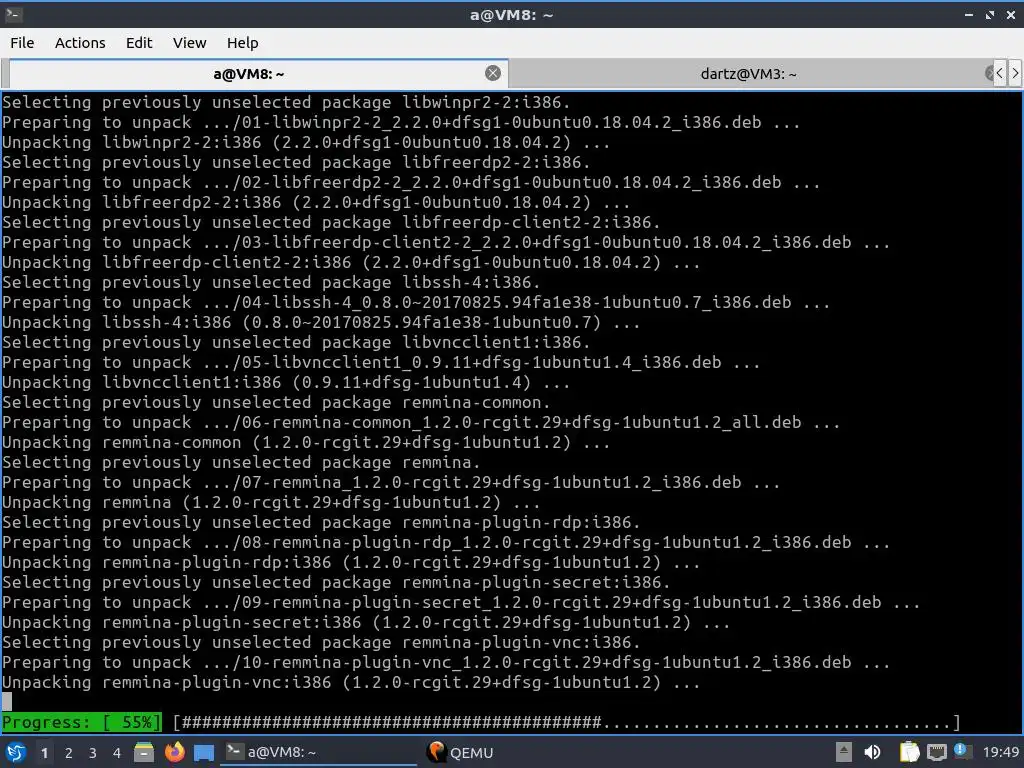Screen dimensions: 1024x768
Task: Click 'Selecting previously unselected package libwinpr2-2:i386' line
Action: pos(286,102)
